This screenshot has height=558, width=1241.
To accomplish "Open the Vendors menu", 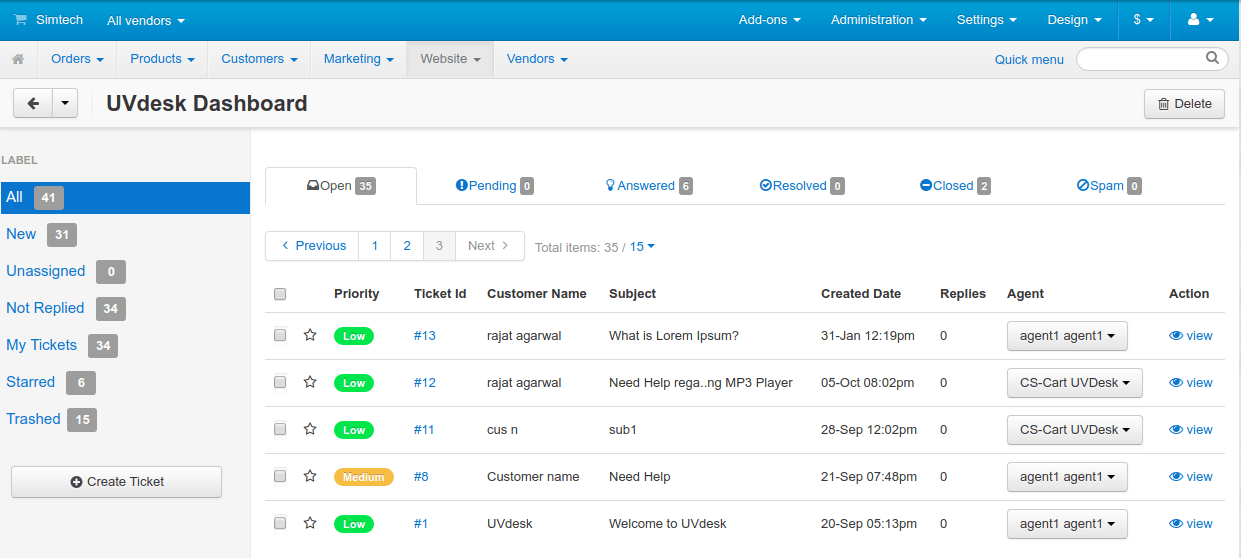I will click(537, 59).
